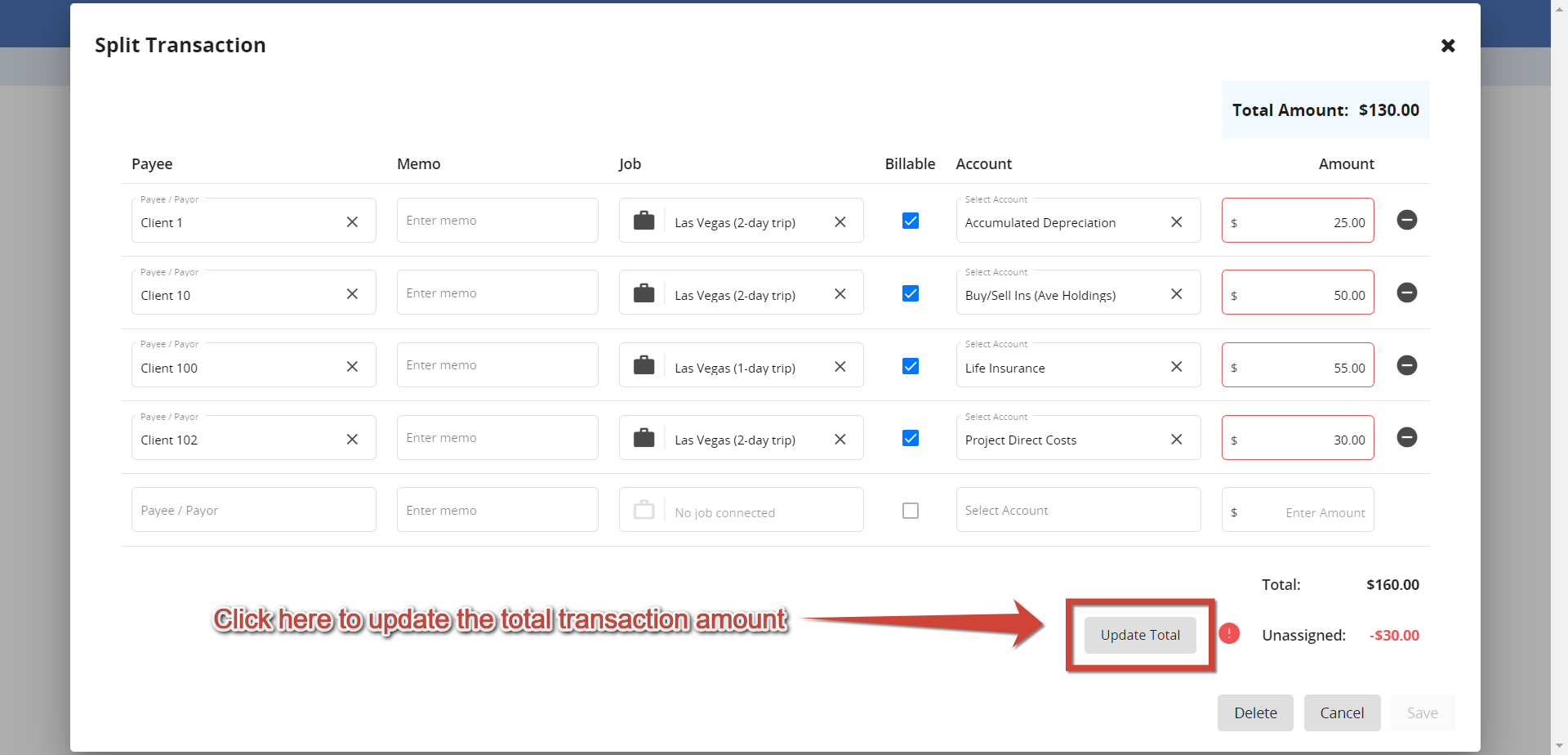Delete the 30.00 split line
The height and width of the screenshot is (755, 1568).
tap(1407, 437)
